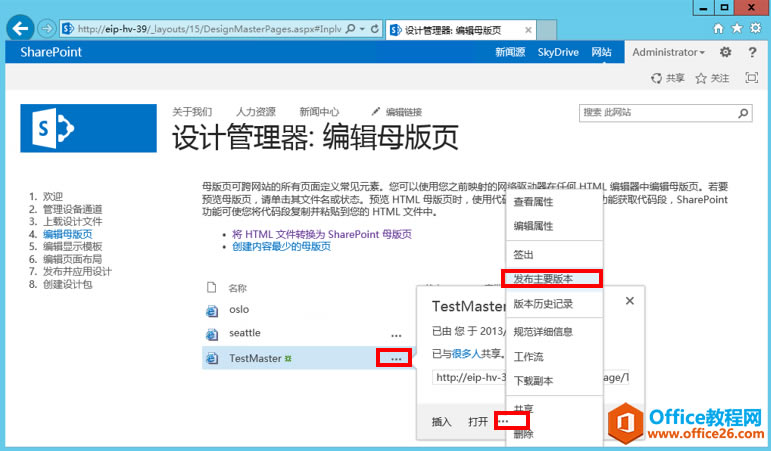Open the 新闻中心 navigation link
This screenshot has height=451, width=771.
pos(319,112)
